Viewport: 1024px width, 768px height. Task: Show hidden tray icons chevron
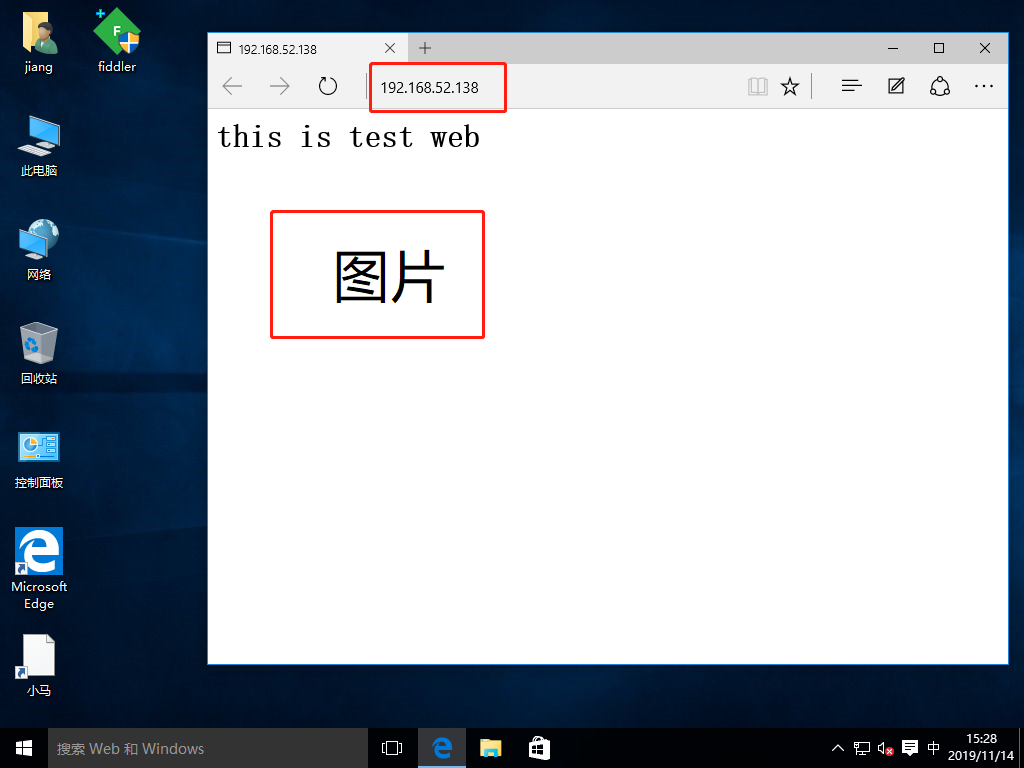[x=837, y=748]
